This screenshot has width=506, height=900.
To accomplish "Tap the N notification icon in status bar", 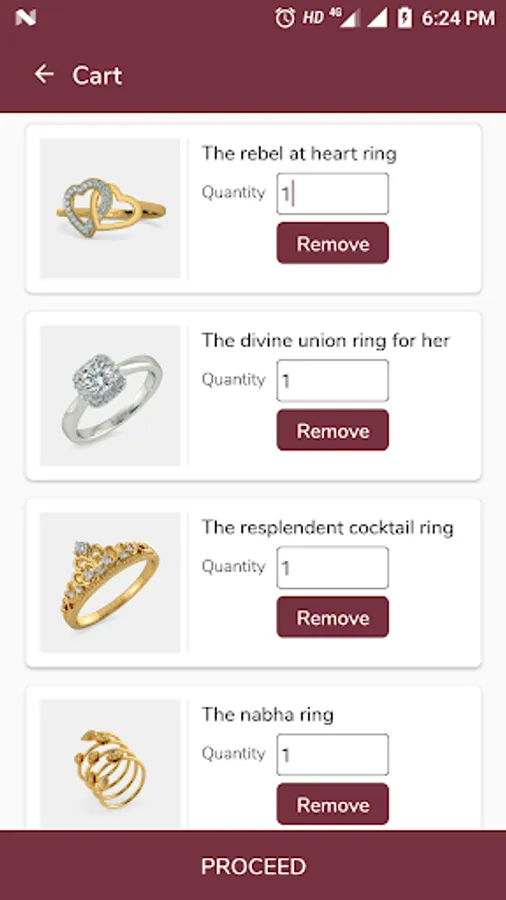I will (26, 18).
